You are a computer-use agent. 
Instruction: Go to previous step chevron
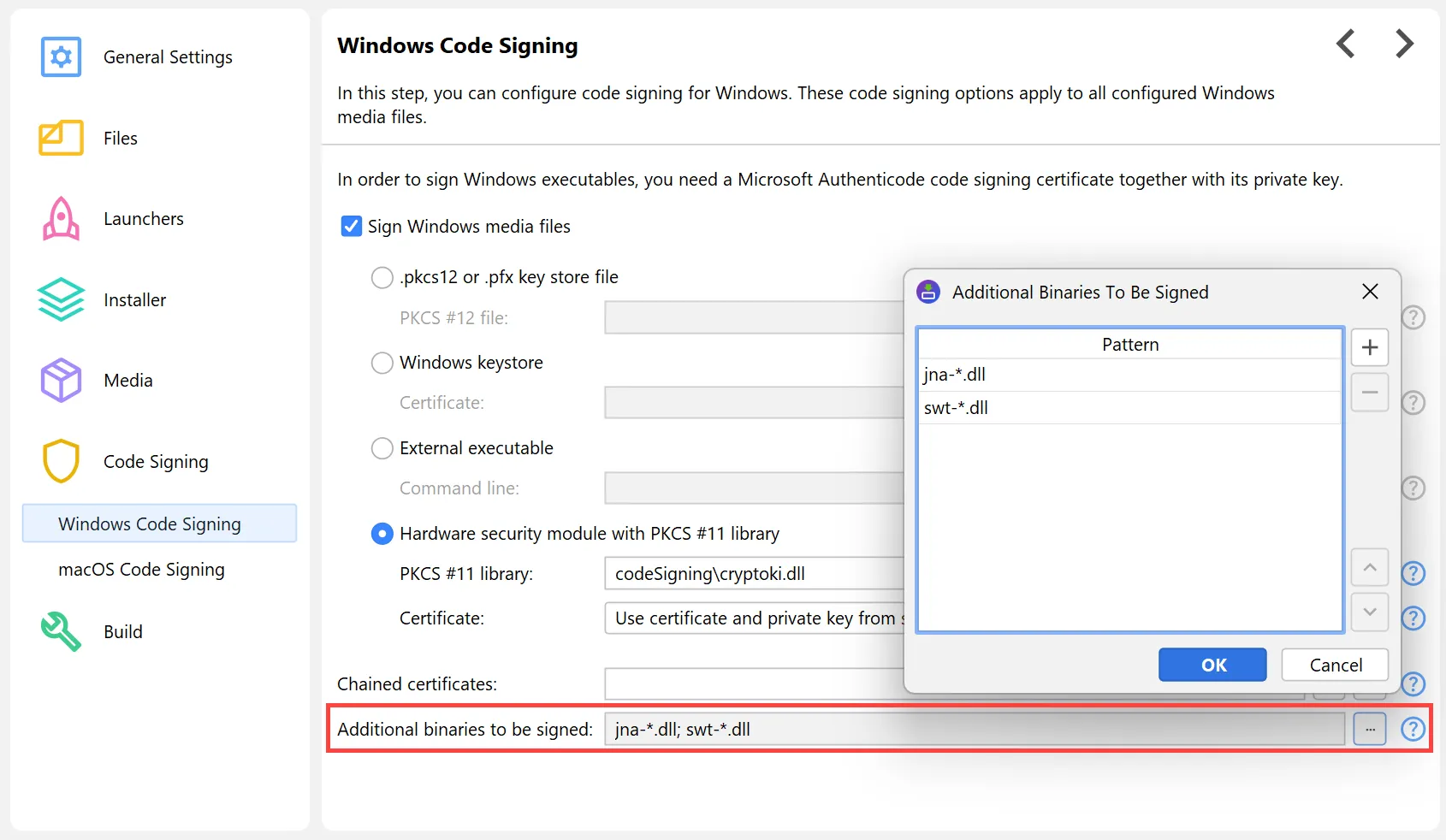(1346, 44)
